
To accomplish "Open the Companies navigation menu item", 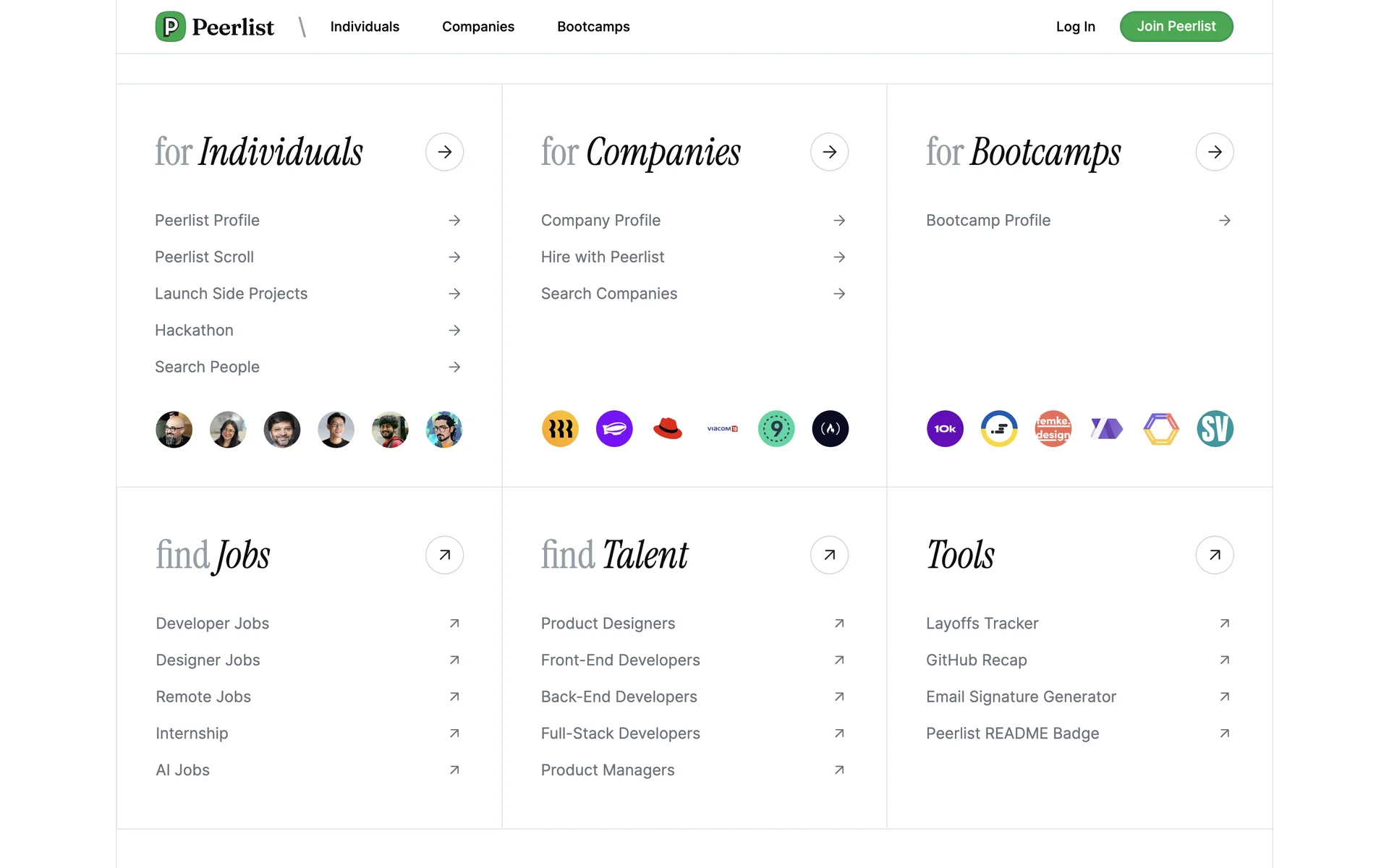I will click(478, 27).
